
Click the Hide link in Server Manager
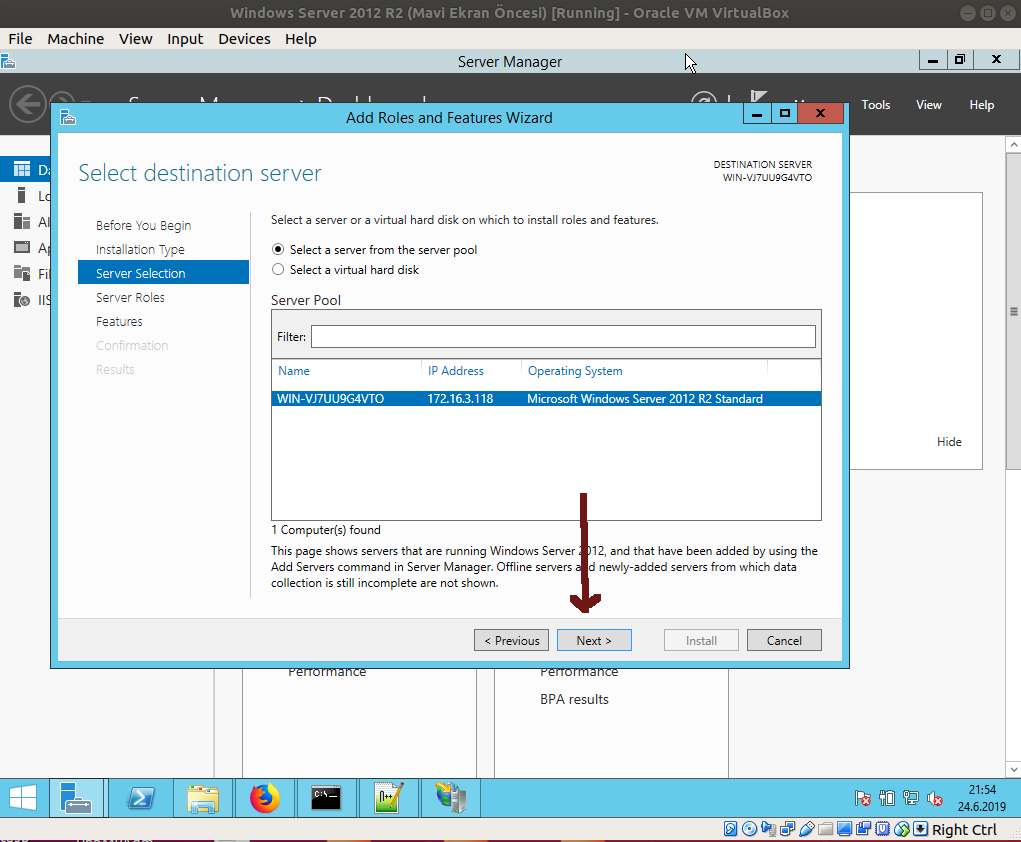(949, 442)
